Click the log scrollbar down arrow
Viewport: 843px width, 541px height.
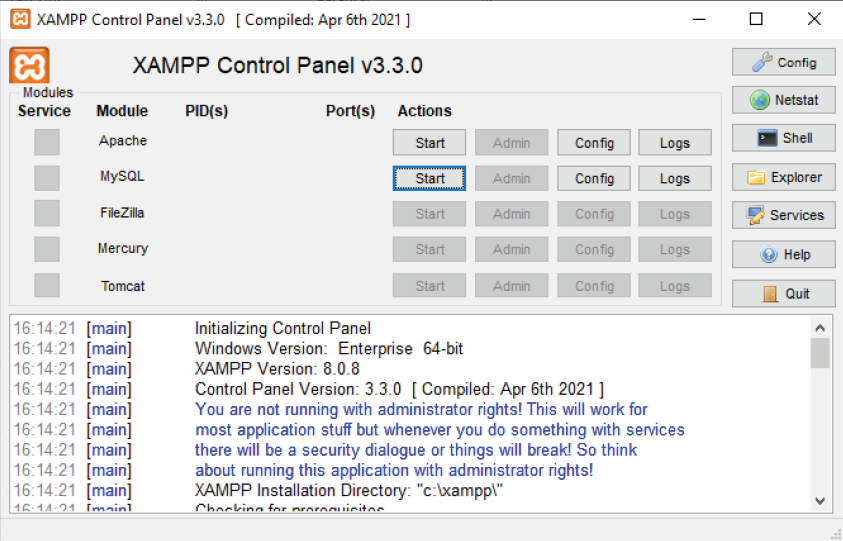tap(820, 500)
